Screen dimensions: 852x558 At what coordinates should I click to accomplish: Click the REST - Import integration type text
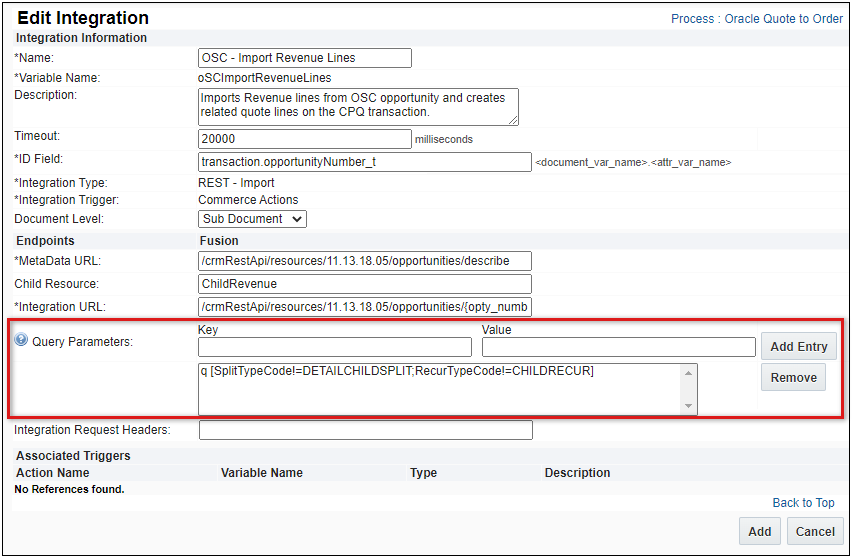coord(236,183)
